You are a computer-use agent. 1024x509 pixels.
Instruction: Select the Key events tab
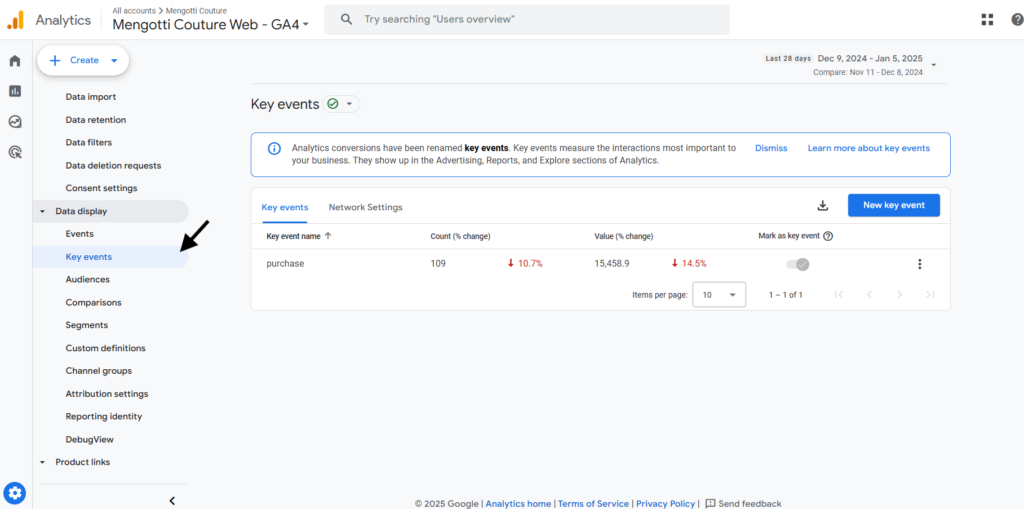(x=285, y=207)
